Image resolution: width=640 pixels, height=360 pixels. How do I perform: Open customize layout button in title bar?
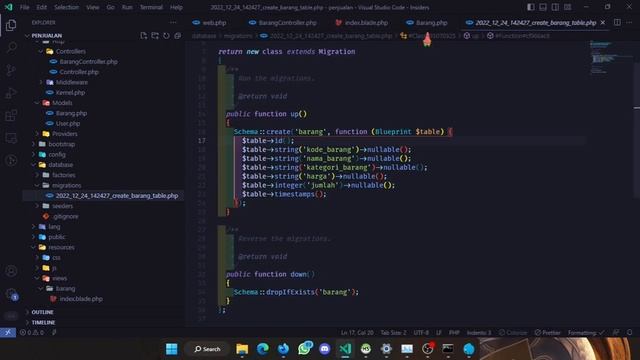point(567,7)
